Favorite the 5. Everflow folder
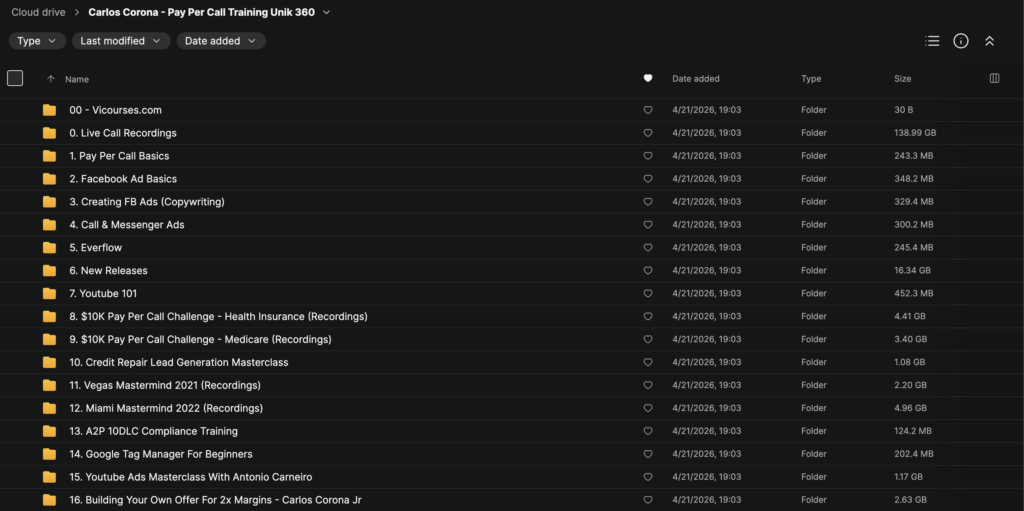This screenshot has width=1024, height=511. [x=648, y=248]
